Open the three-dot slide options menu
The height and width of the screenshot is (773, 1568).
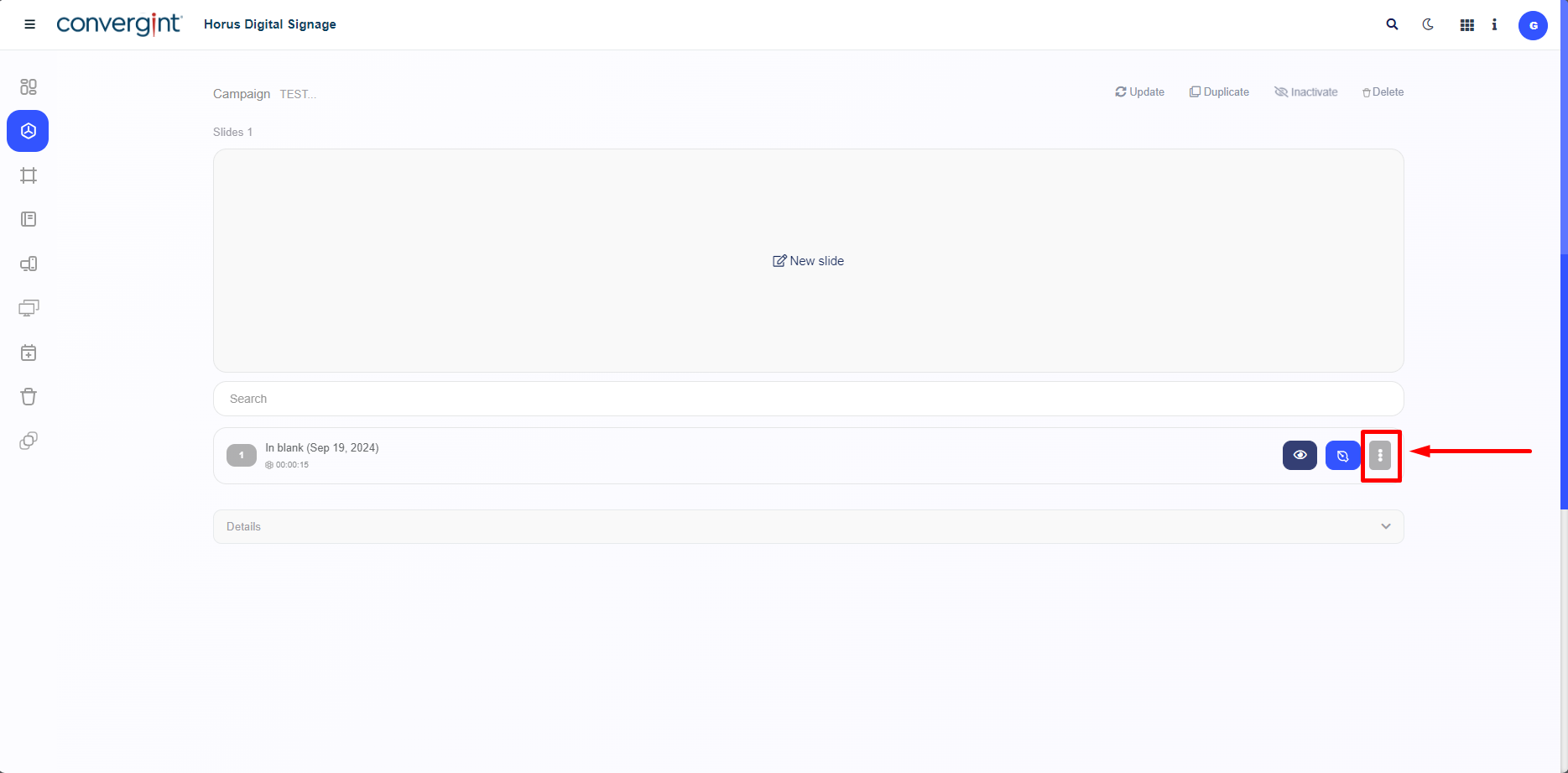(1380, 455)
